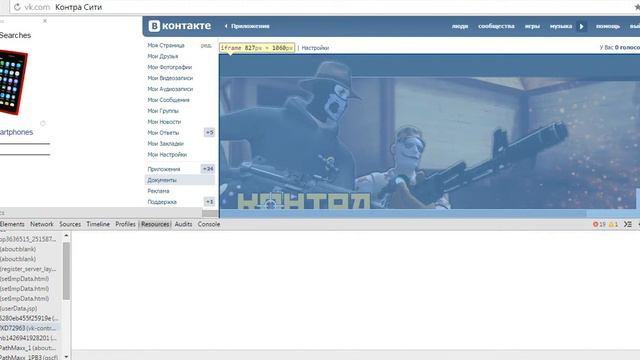Viewport: 640px width, 360px height.
Task: Click the music player play arrow in VK header
Action: [x=582, y=26]
